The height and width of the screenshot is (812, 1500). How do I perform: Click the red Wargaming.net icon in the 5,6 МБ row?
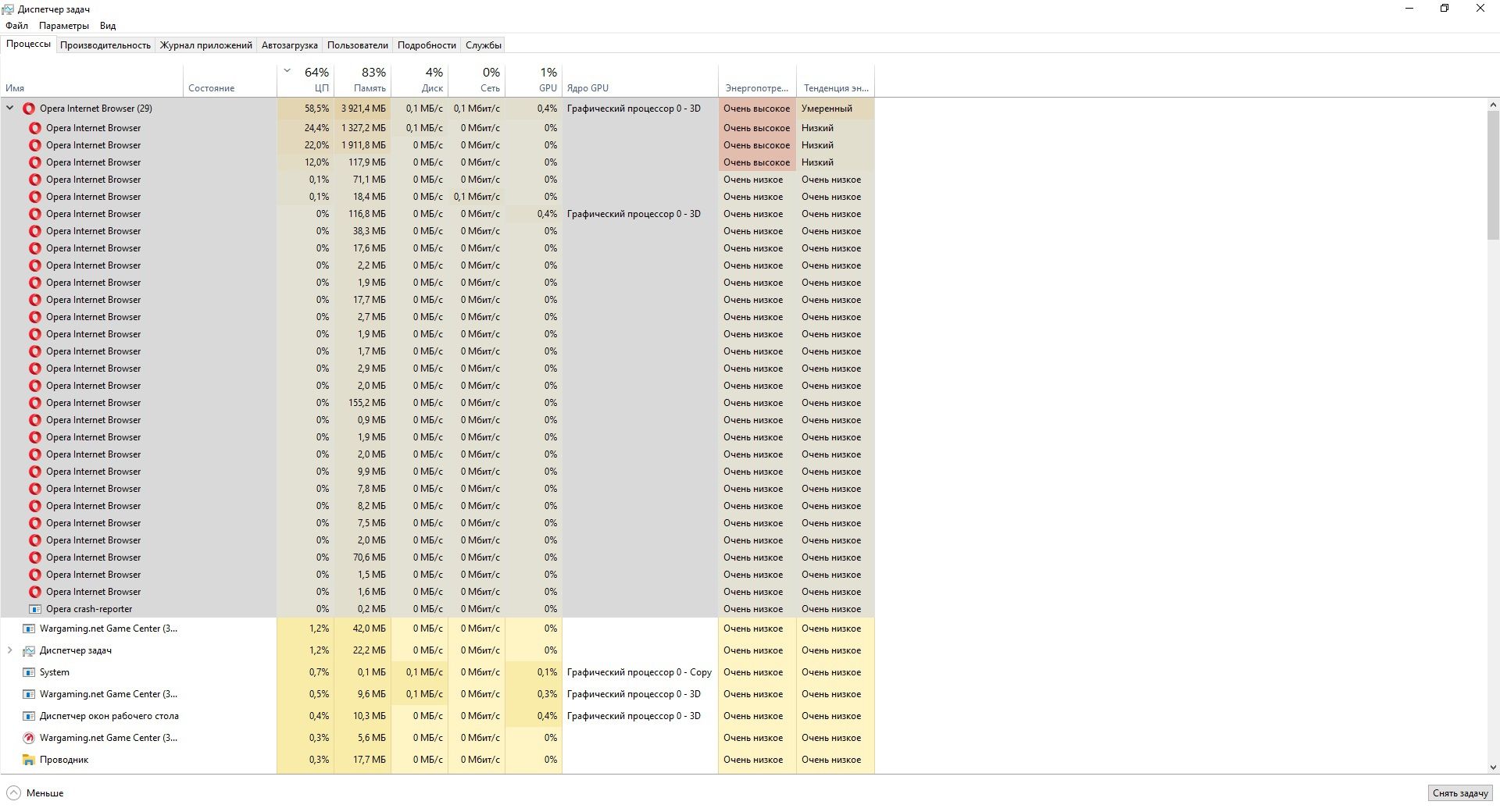coord(29,738)
